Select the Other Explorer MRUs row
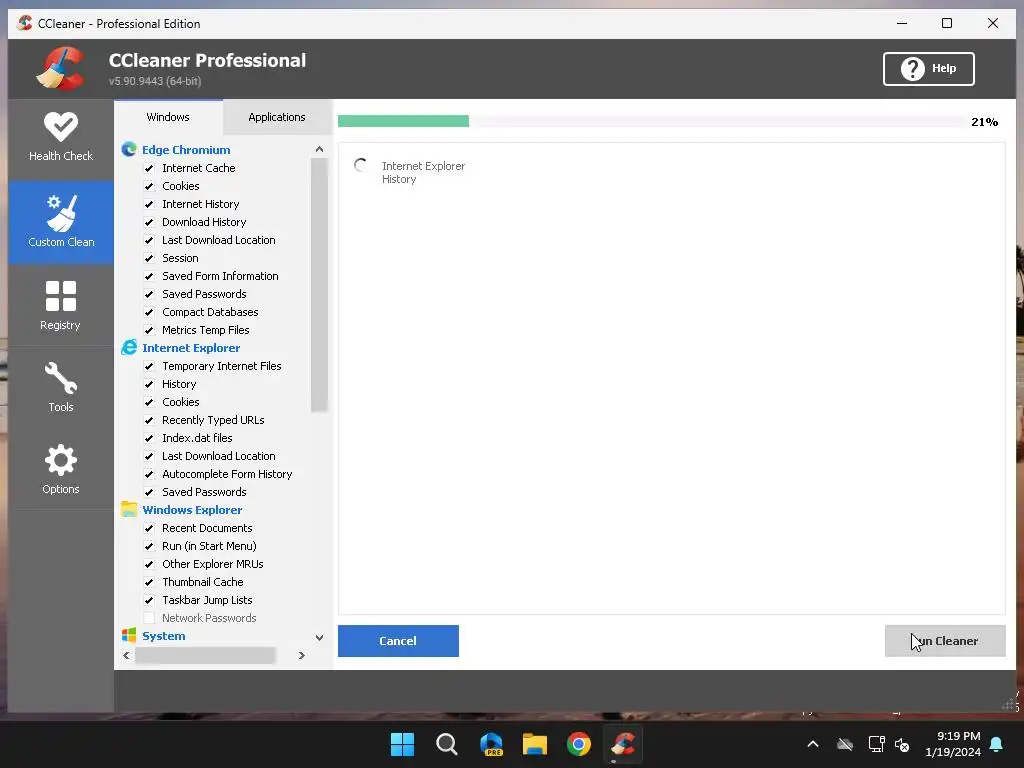Viewport: 1024px width, 768px height. pyautogui.click(x=212, y=564)
